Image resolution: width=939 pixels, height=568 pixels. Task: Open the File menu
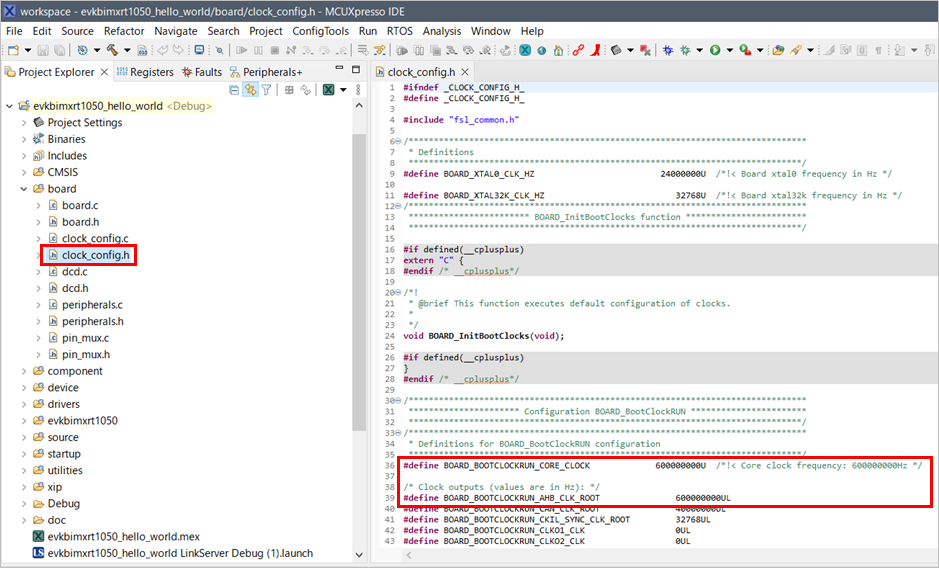pos(14,31)
